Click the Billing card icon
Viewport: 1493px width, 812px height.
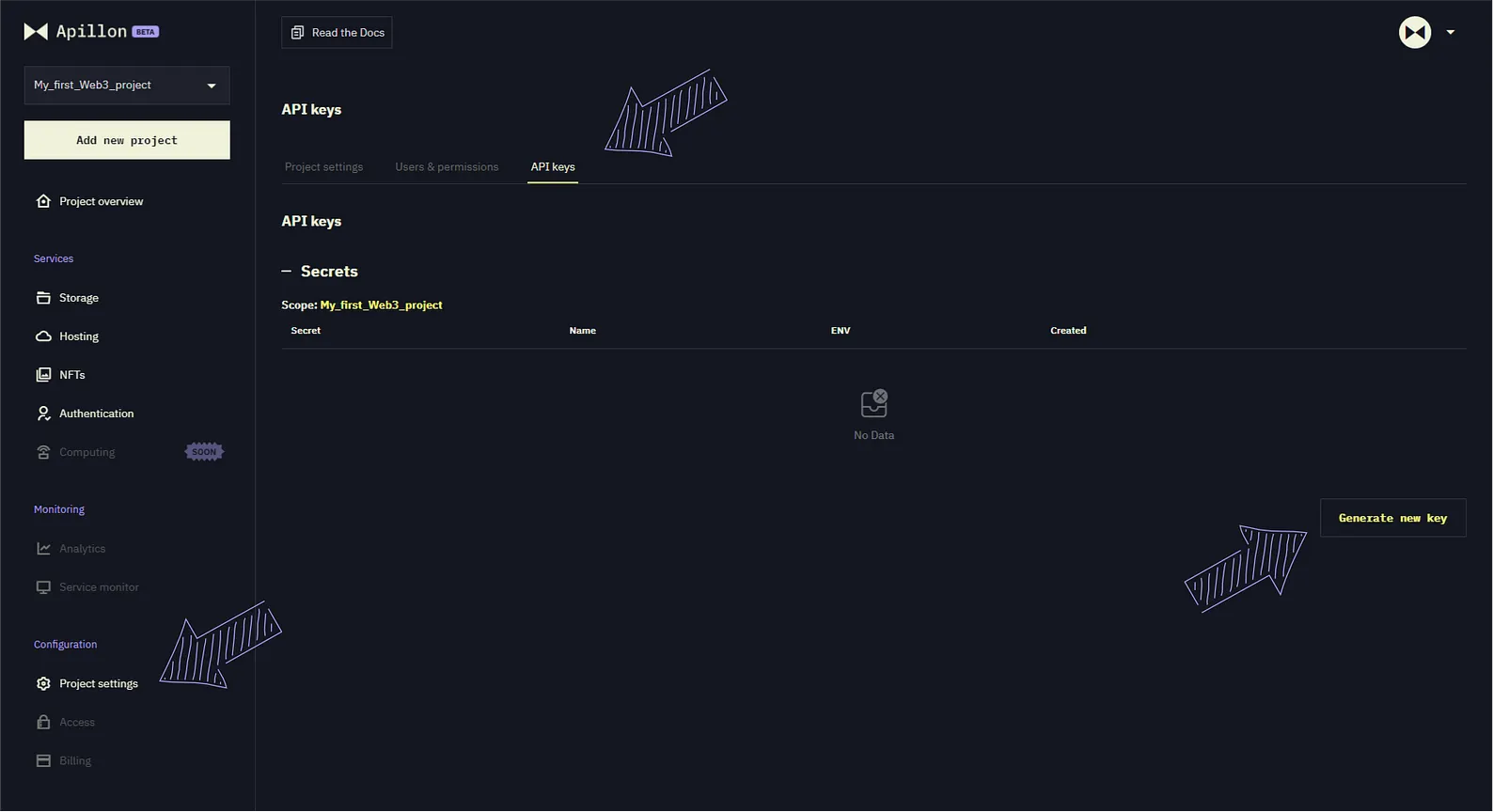point(43,761)
